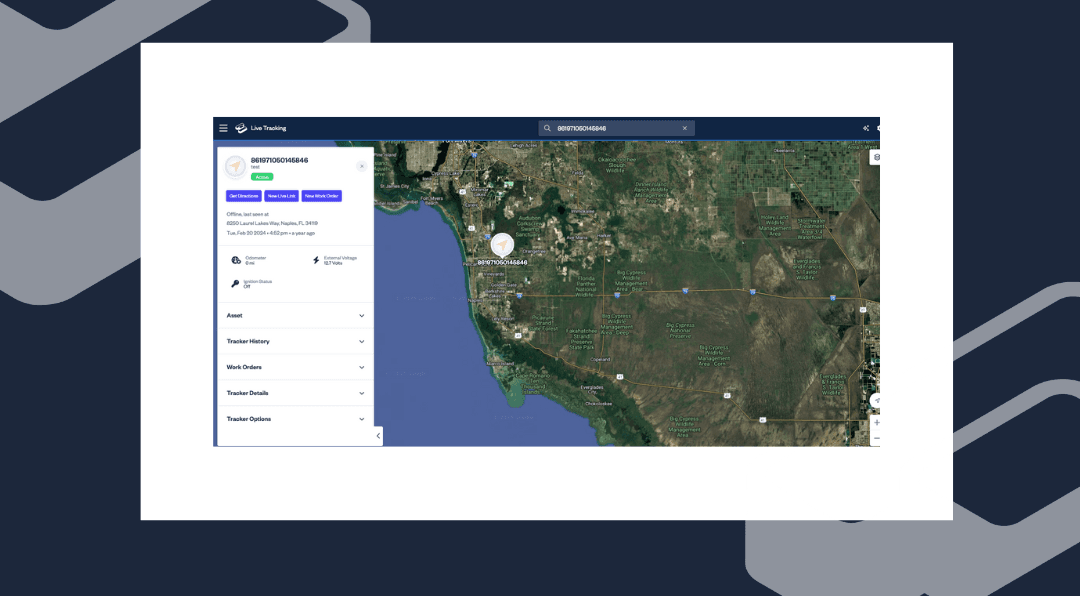Click the tracker marker on the map
1080x596 pixels.
502,246
